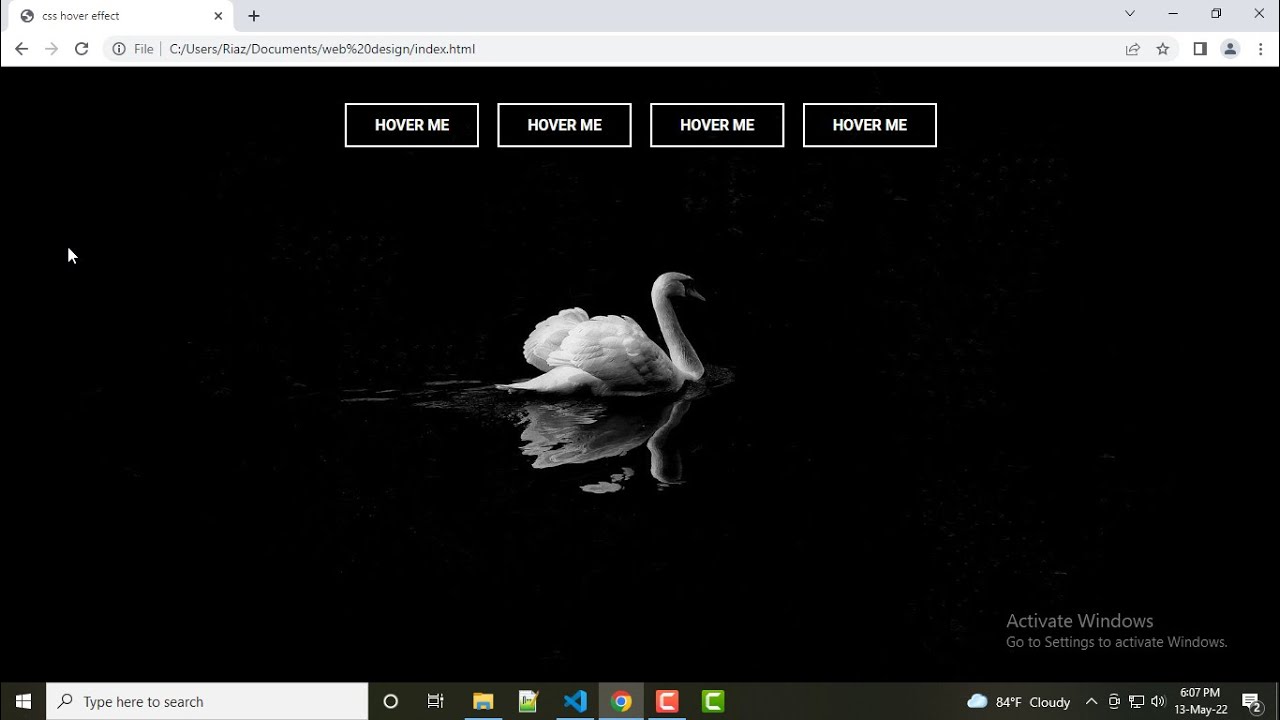
Task: Open the Chrome profile avatar
Action: coord(1230,49)
